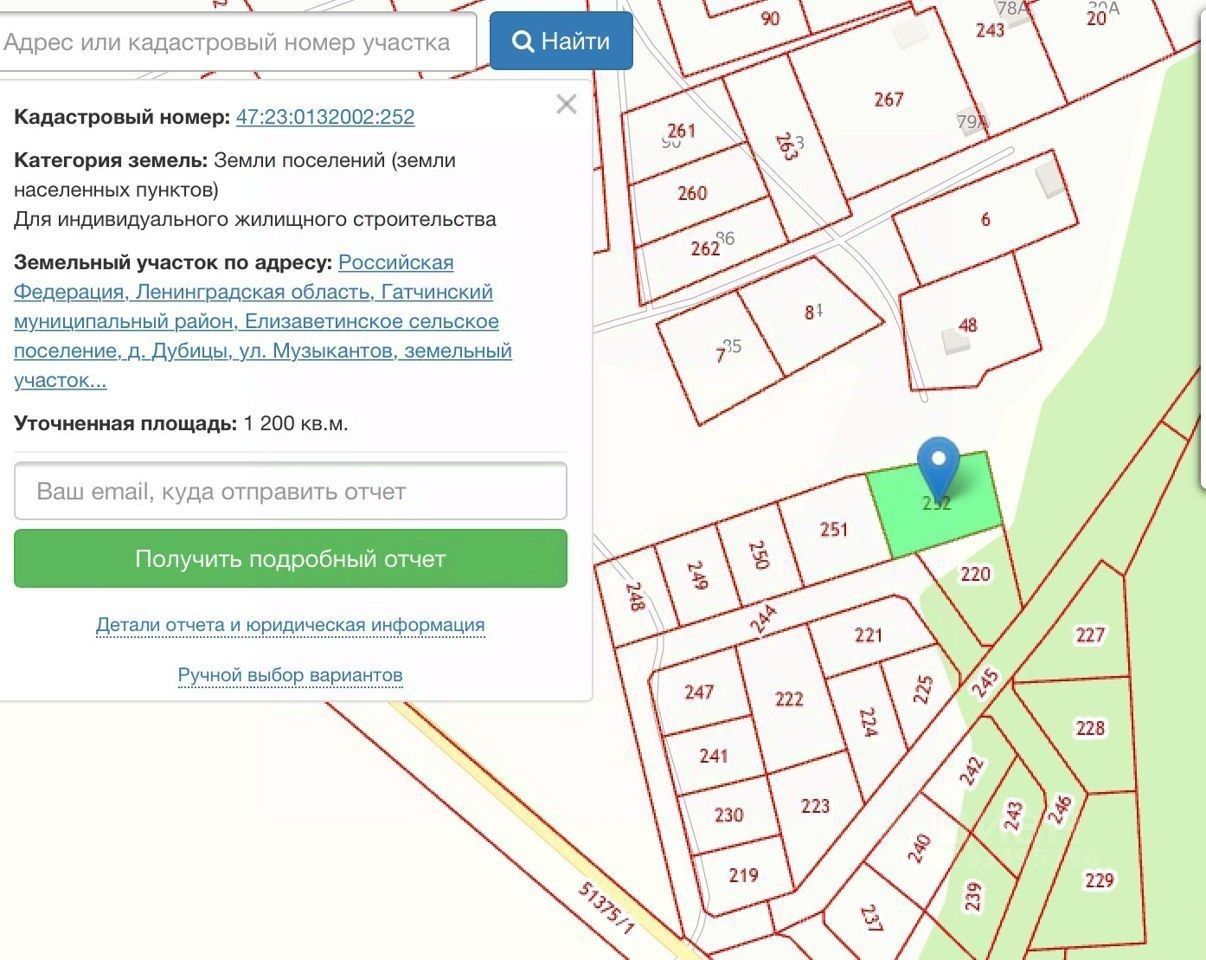Select parcel 219 on the map

(x=743, y=875)
